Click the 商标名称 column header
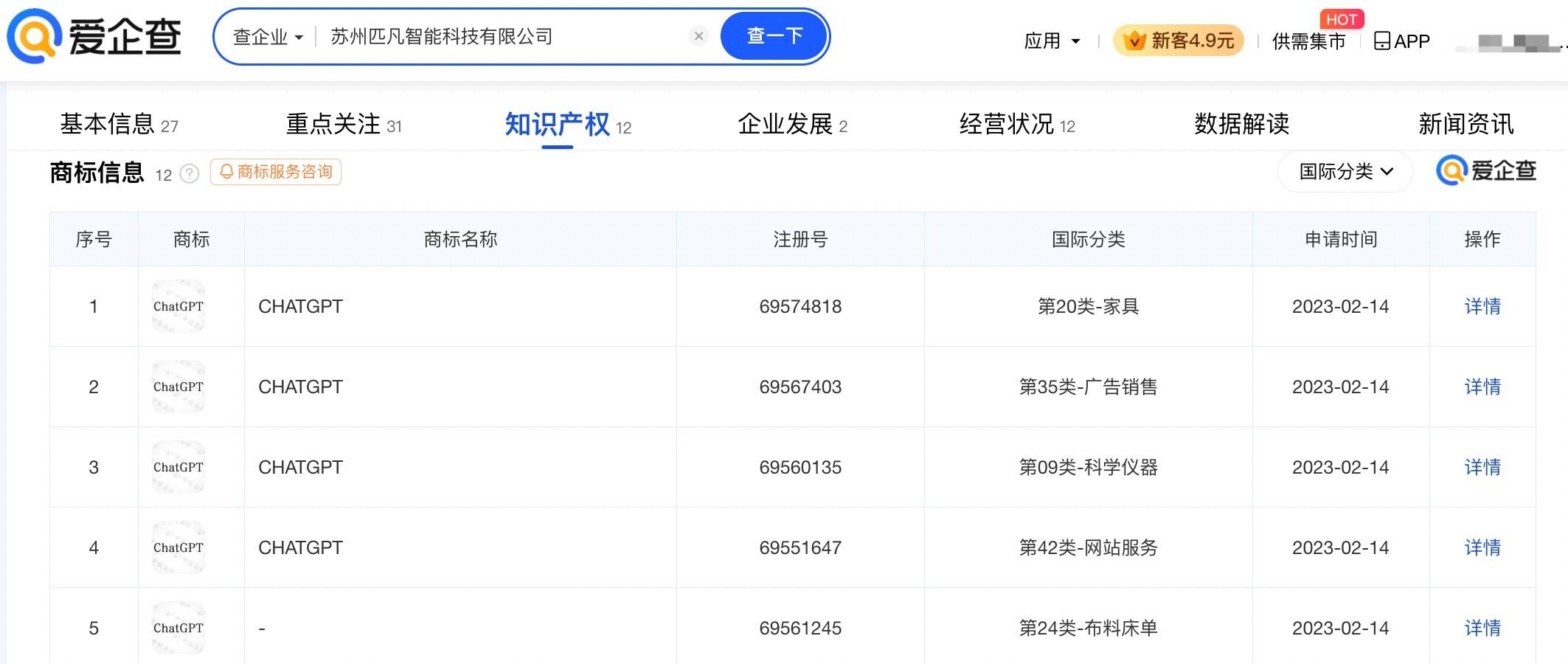 coord(460,239)
